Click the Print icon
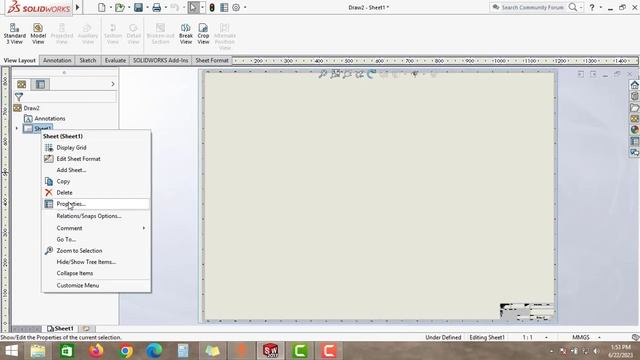 coord(156,7)
